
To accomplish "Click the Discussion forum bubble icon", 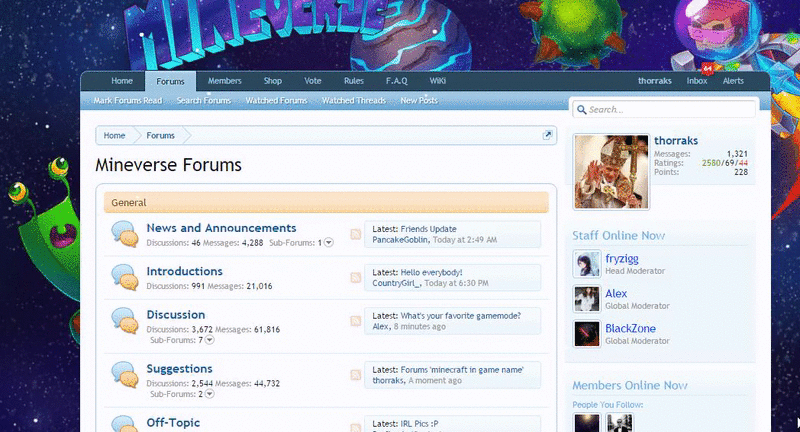I will coord(125,321).
